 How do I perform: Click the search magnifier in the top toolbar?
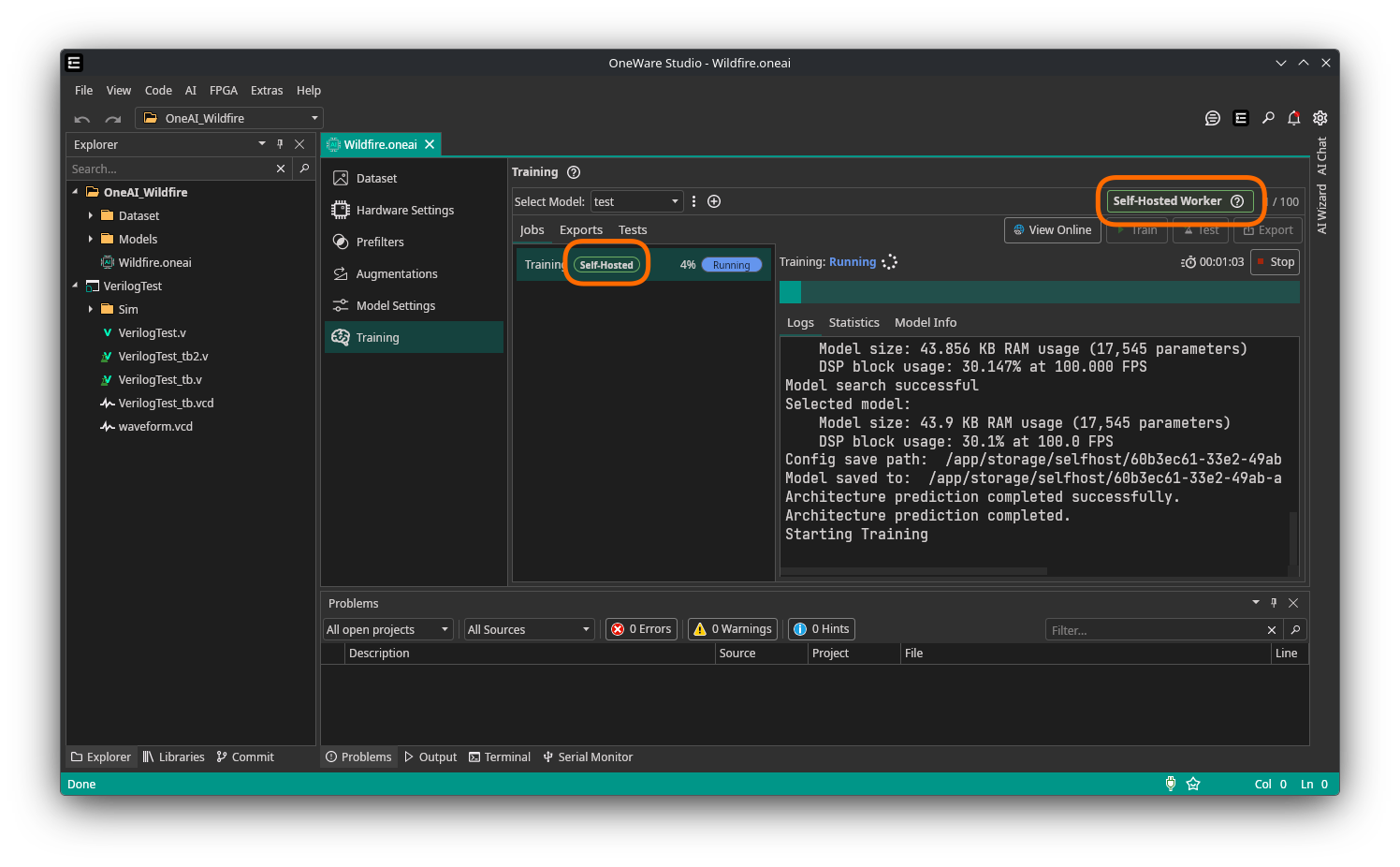[1268, 118]
